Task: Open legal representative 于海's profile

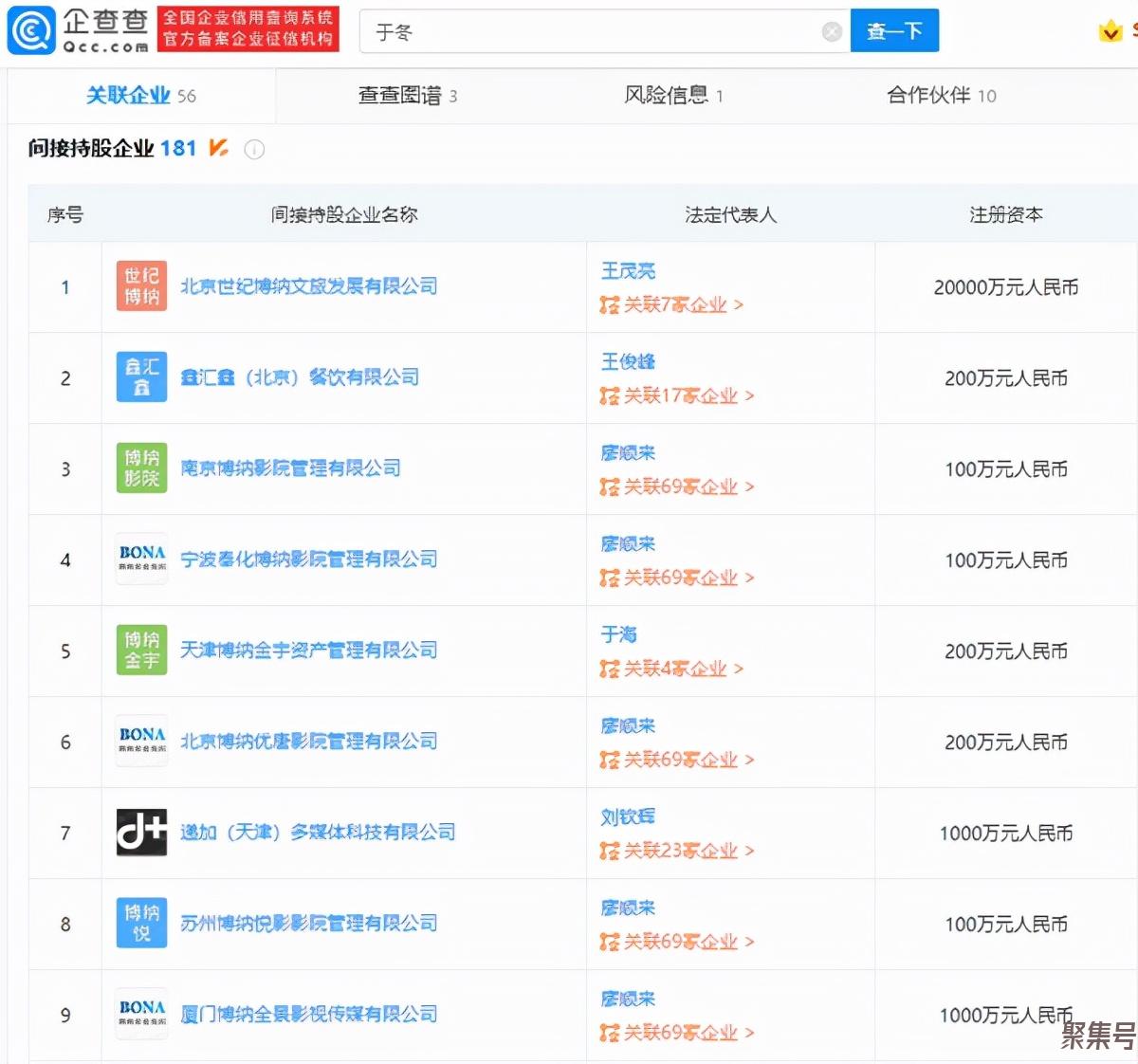Action: (619, 635)
